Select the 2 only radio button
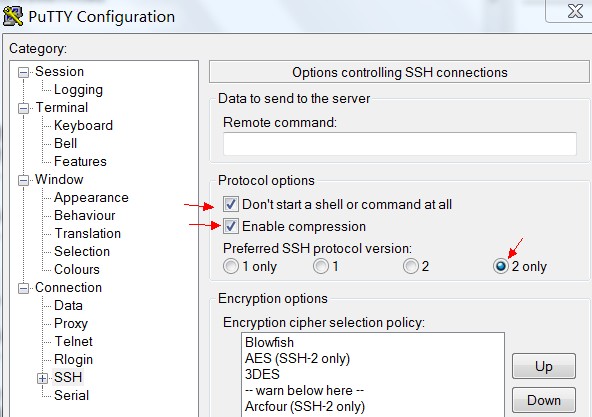Image resolution: width=592 pixels, height=417 pixels. coord(501,266)
